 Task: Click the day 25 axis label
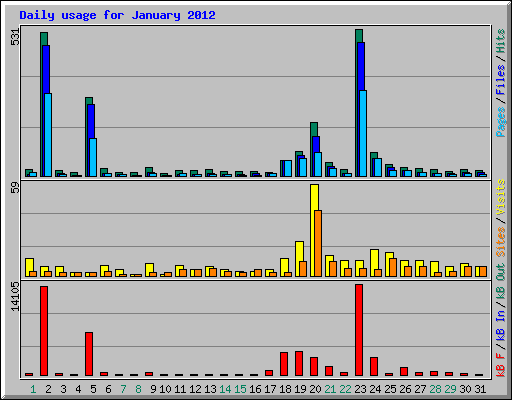tap(390, 389)
